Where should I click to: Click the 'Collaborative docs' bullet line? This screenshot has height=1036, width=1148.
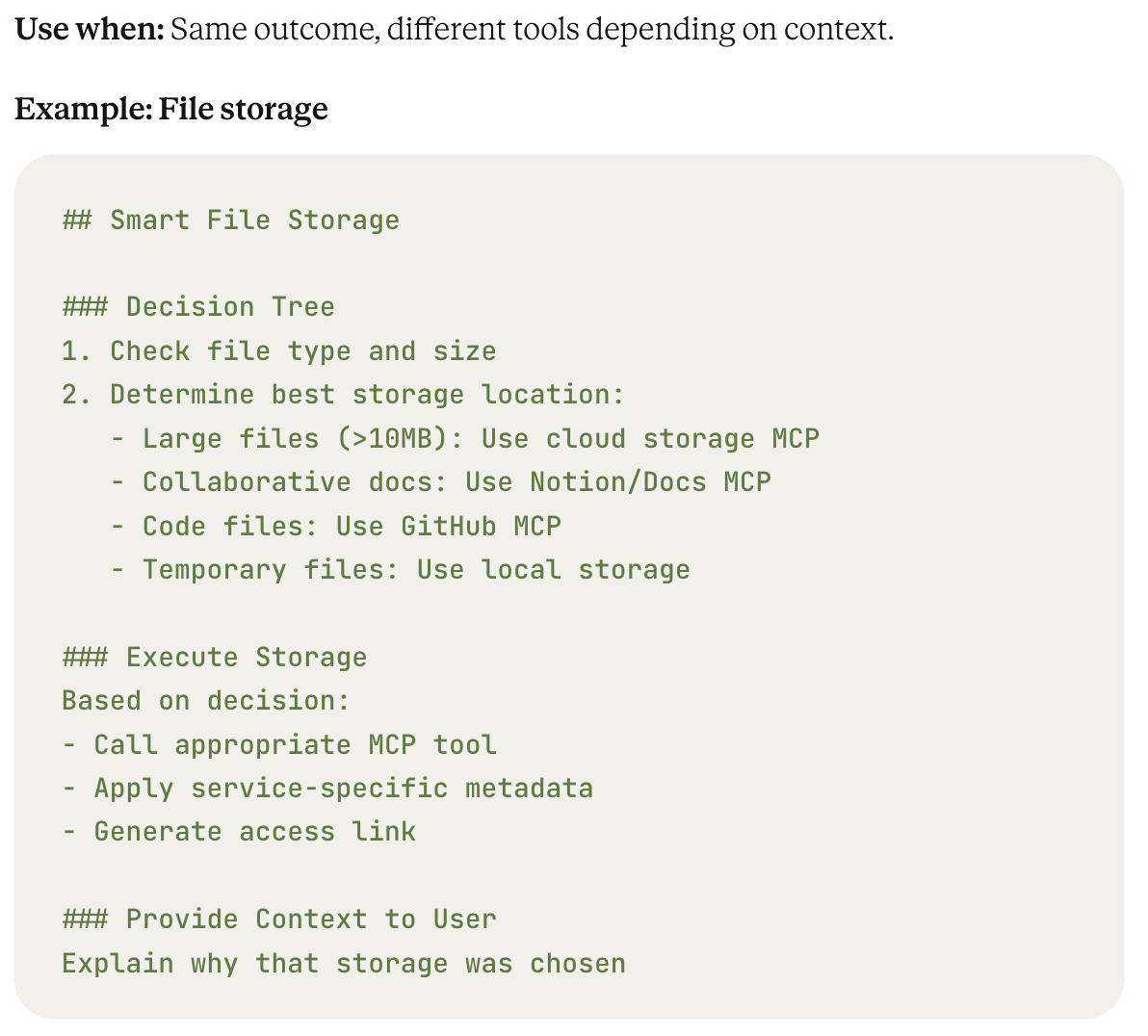pos(441,481)
